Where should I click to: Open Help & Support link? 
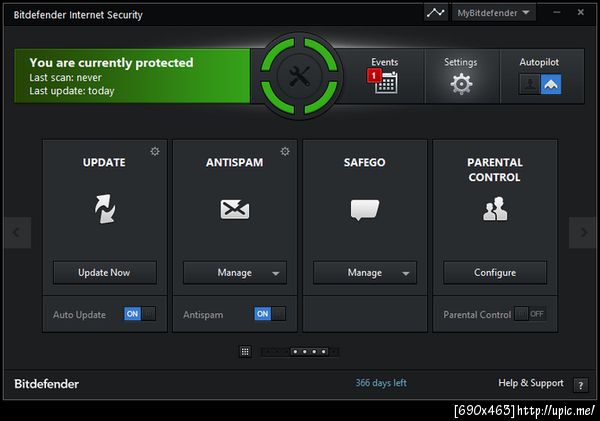pos(530,383)
